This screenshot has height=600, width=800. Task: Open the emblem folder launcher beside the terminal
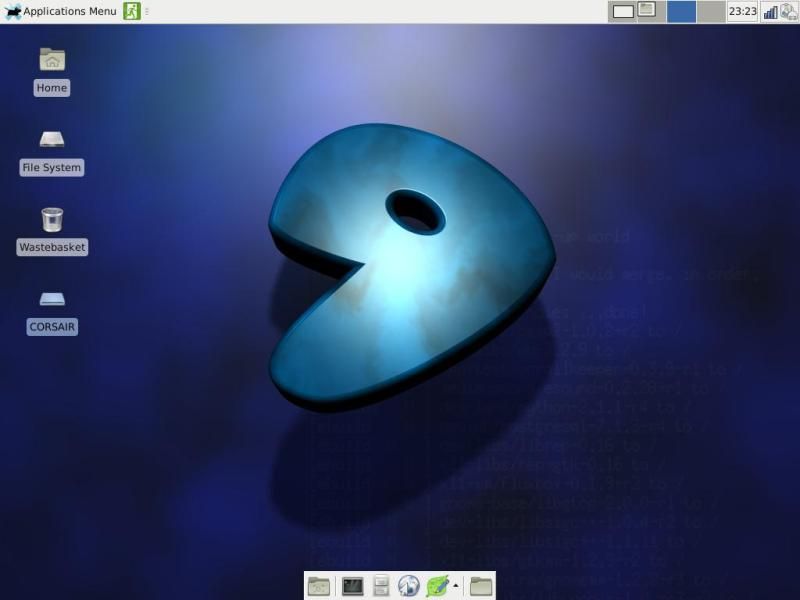coord(319,586)
